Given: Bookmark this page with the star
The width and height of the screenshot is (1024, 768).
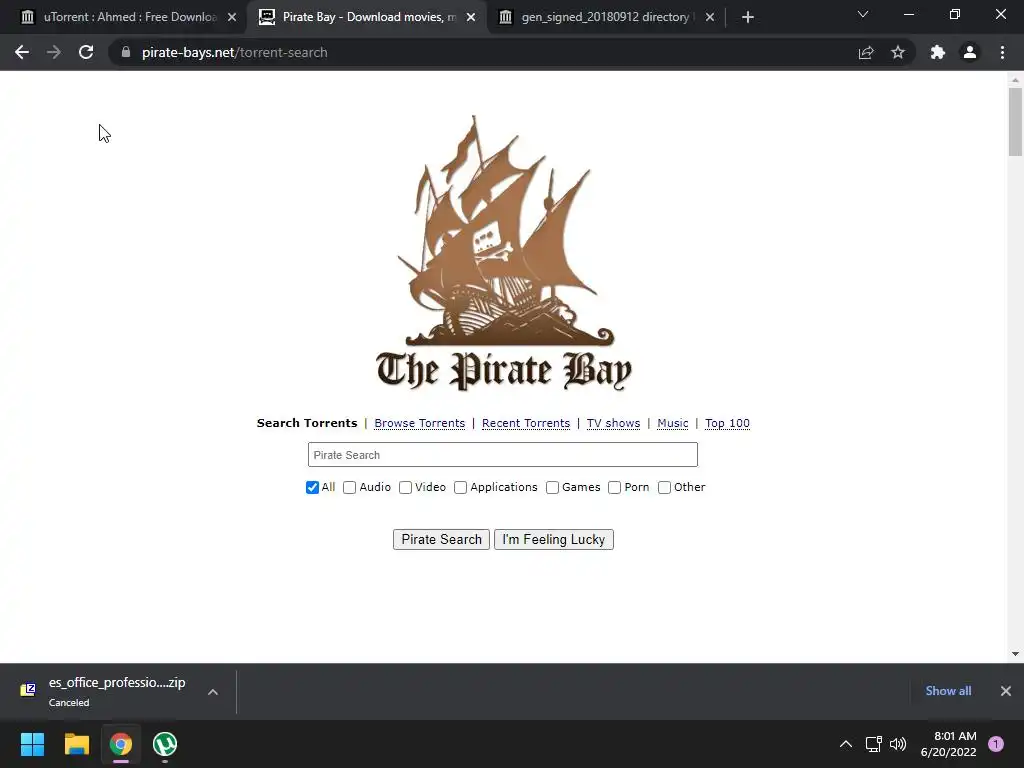Looking at the screenshot, I should click(x=898, y=52).
